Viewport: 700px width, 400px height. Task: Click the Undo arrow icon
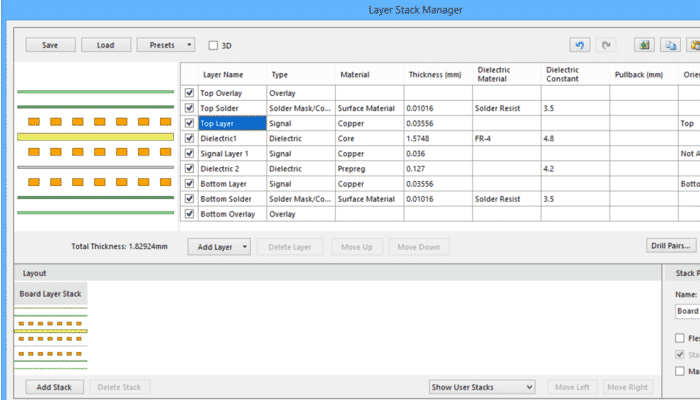click(x=579, y=45)
